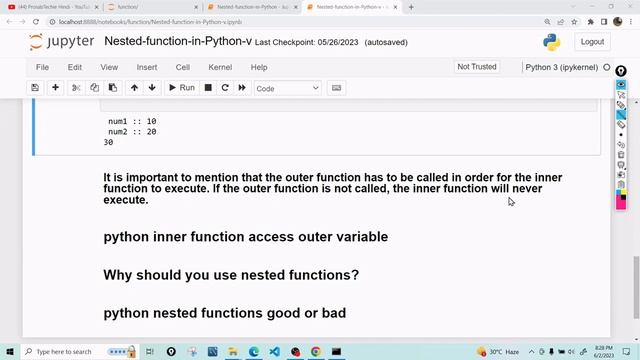Open the Help menu

(259, 67)
